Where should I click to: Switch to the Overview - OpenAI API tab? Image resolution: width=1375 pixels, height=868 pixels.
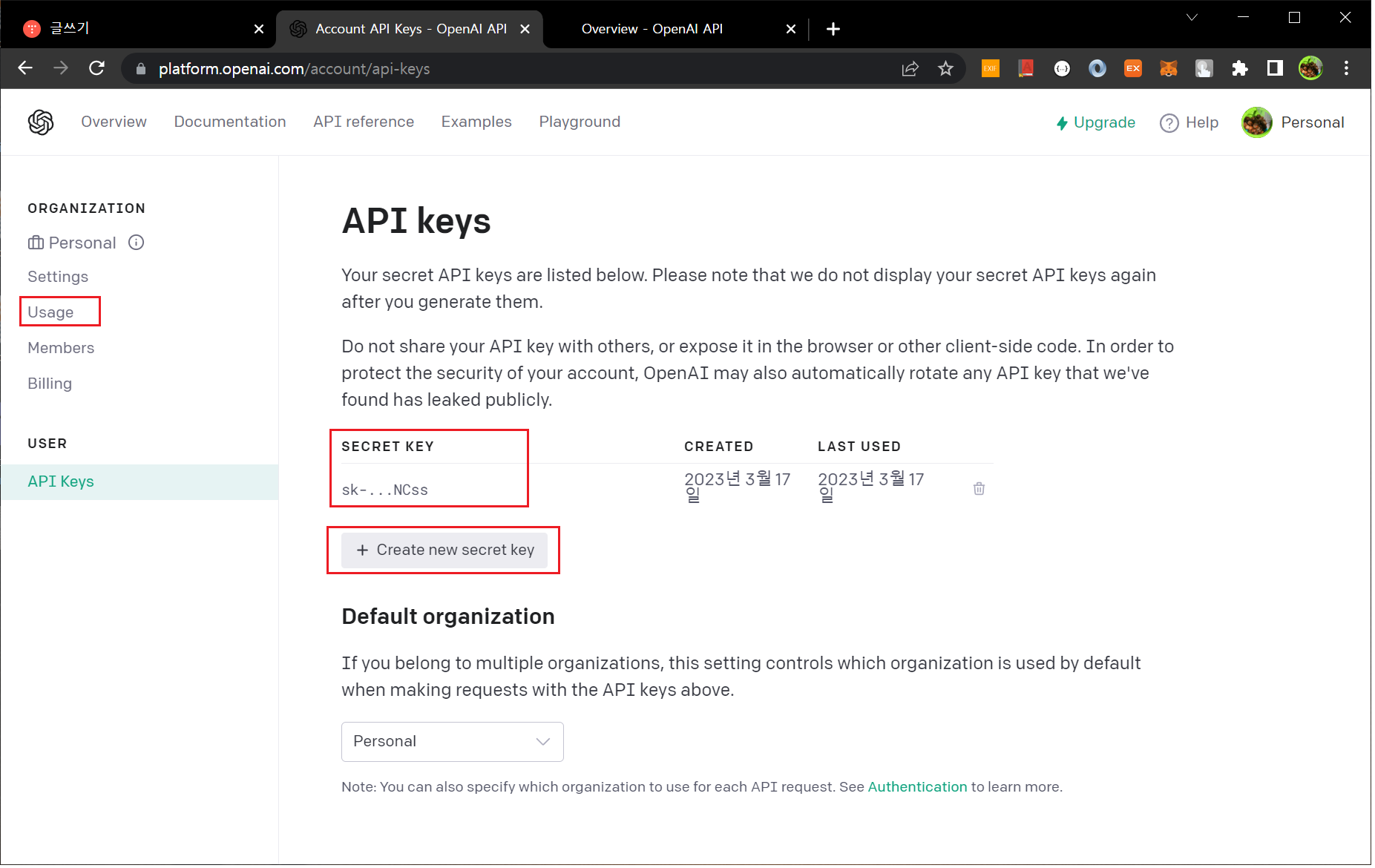click(x=652, y=29)
